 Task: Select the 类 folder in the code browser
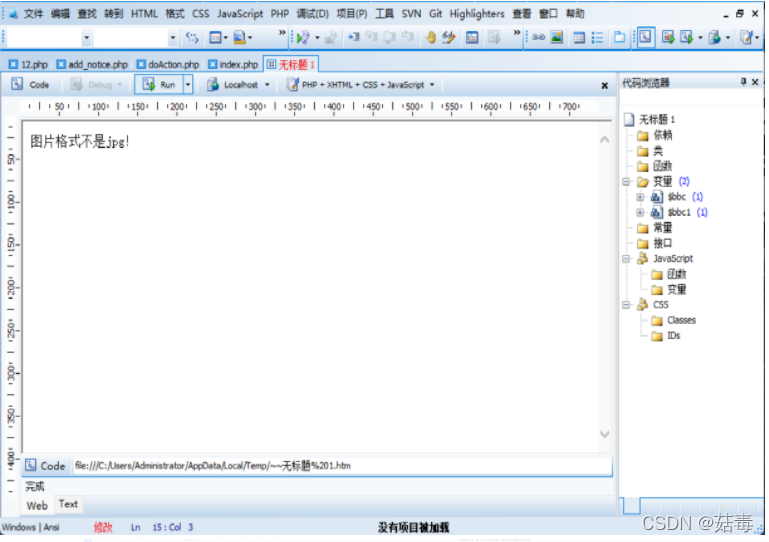(x=650, y=151)
